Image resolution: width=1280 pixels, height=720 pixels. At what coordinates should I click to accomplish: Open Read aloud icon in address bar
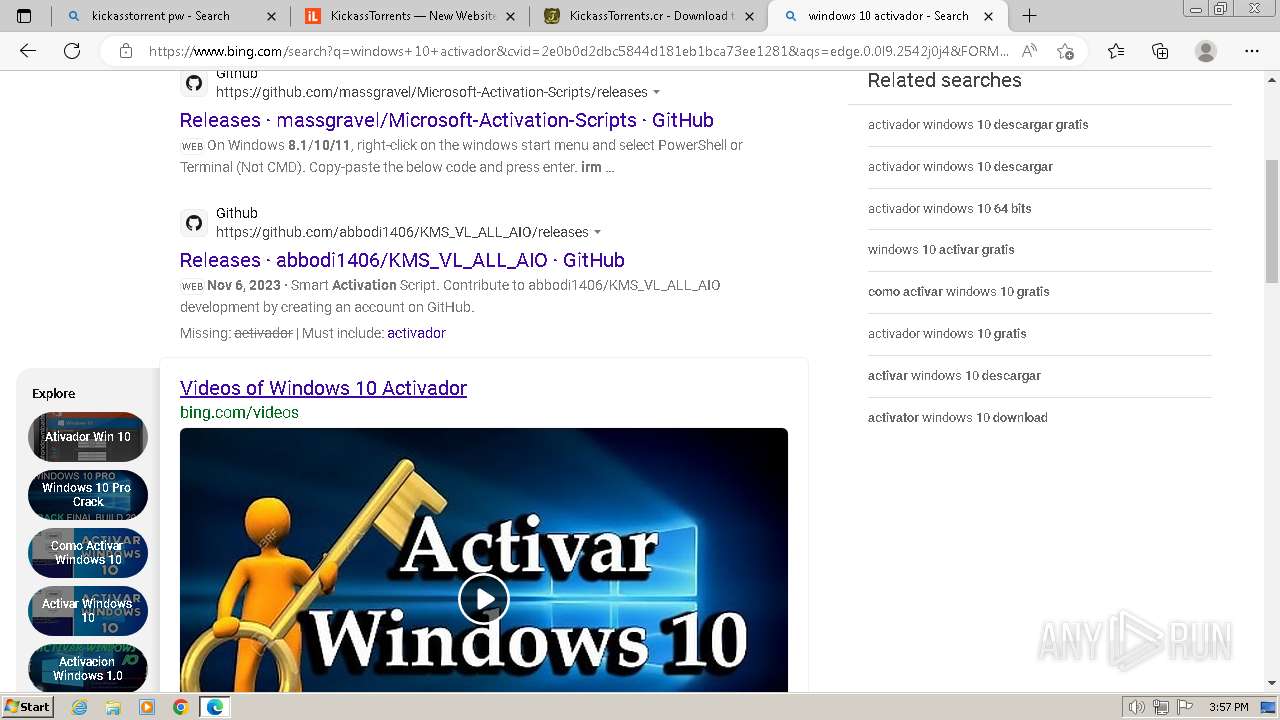[x=1029, y=51]
